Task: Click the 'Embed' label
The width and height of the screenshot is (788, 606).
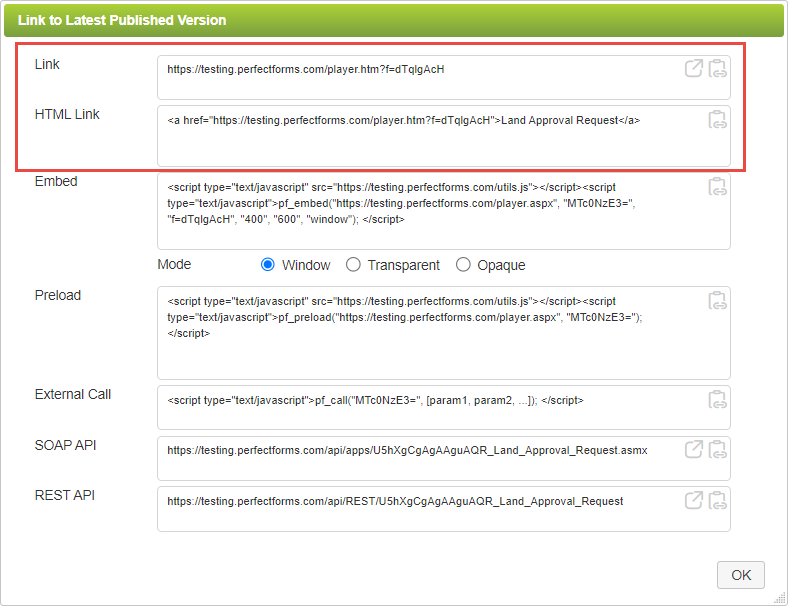Action: pyautogui.click(x=56, y=181)
